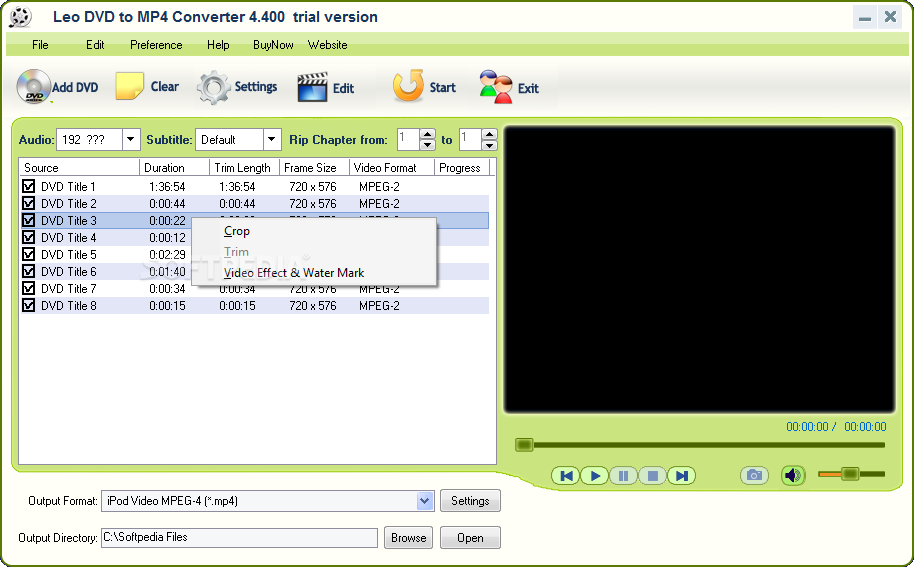Image resolution: width=914 pixels, height=567 pixels.
Task: Click the Clear sticky note icon
Action: pos(129,87)
